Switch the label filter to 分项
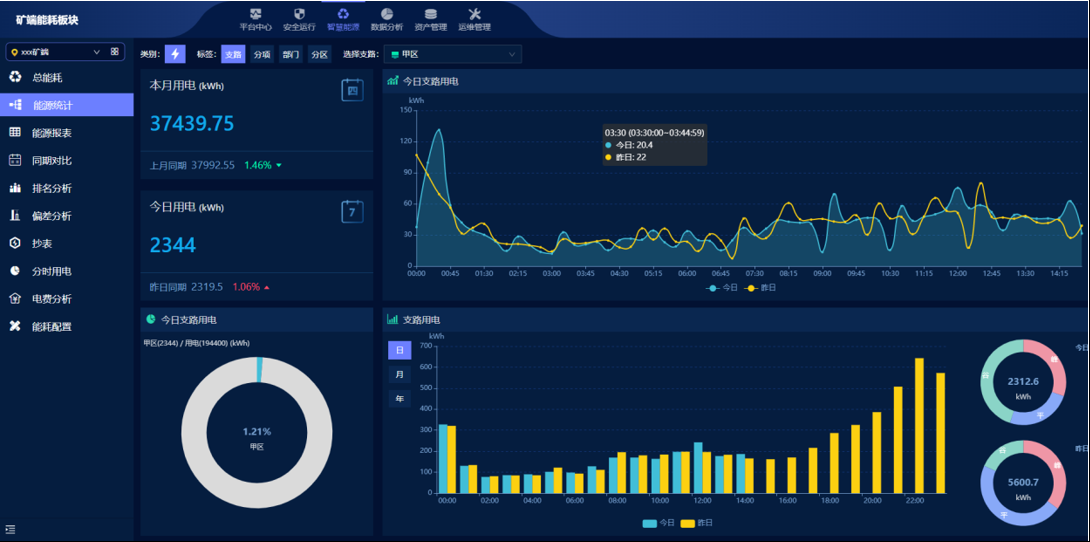The height and width of the screenshot is (542, 1090). 262,55
